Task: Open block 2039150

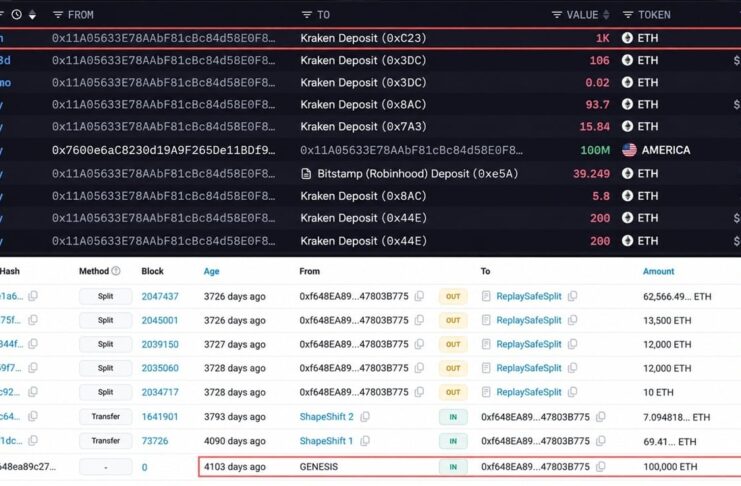Action: [160, 344]
